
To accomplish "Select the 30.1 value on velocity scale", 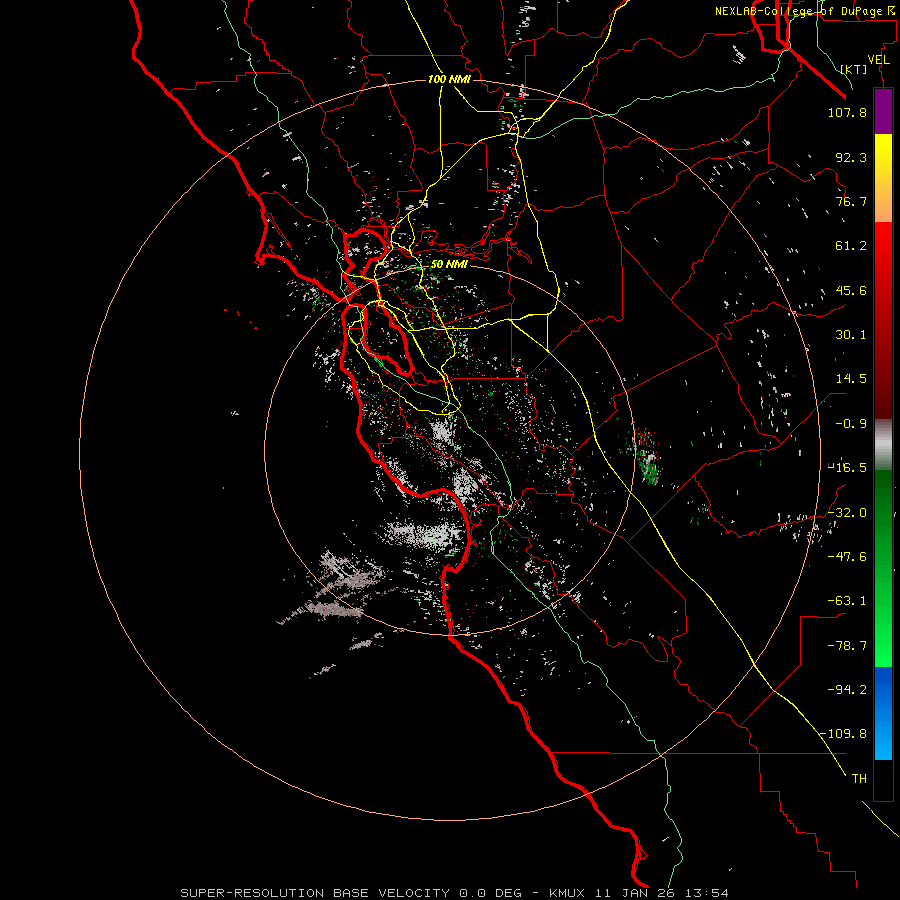I will tap(851, 335).
